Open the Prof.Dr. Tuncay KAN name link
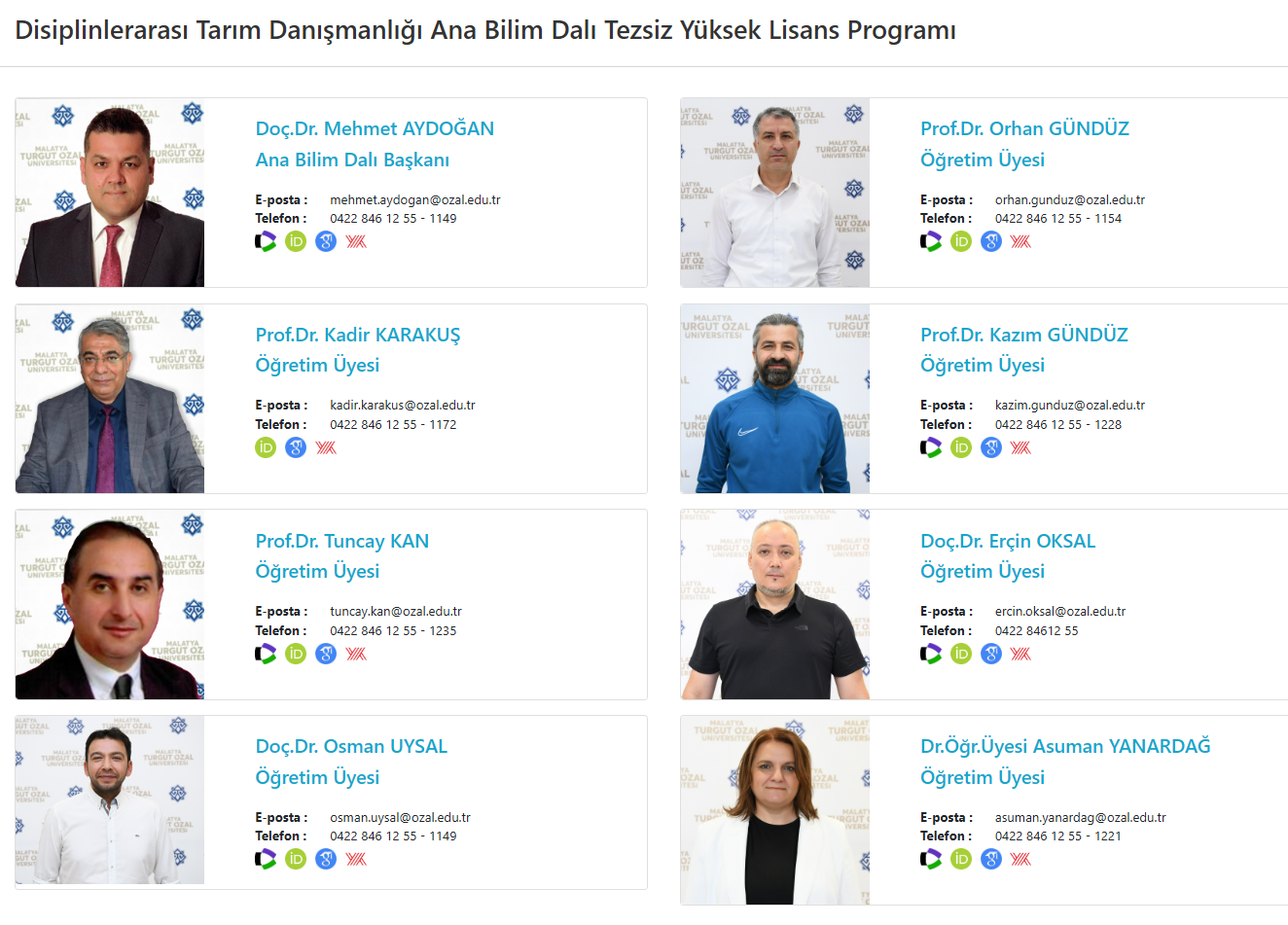The image size is (1288, 925). pyautogui.click(x=341, y=541)
